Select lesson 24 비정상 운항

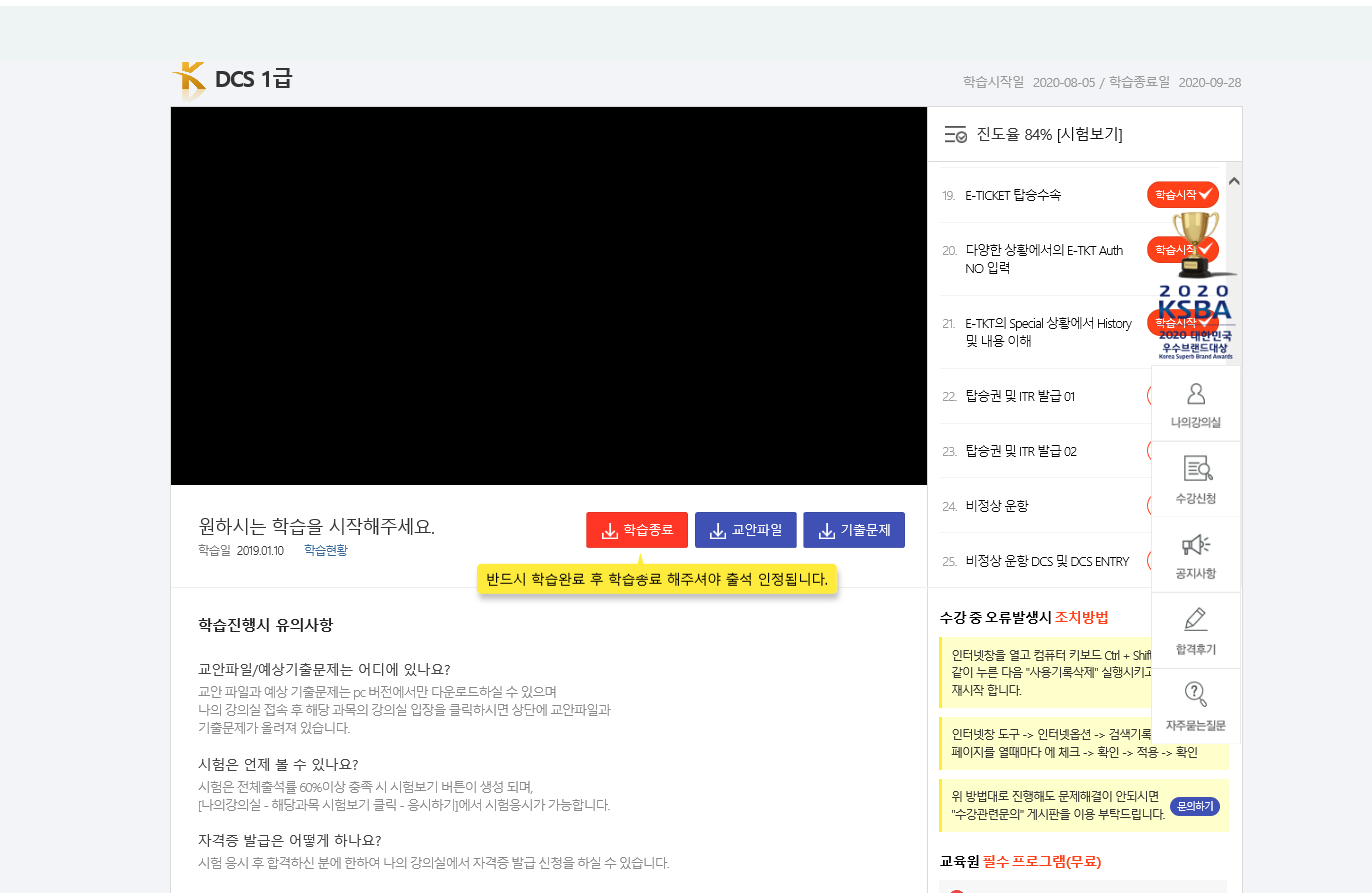tap(997, 506)
